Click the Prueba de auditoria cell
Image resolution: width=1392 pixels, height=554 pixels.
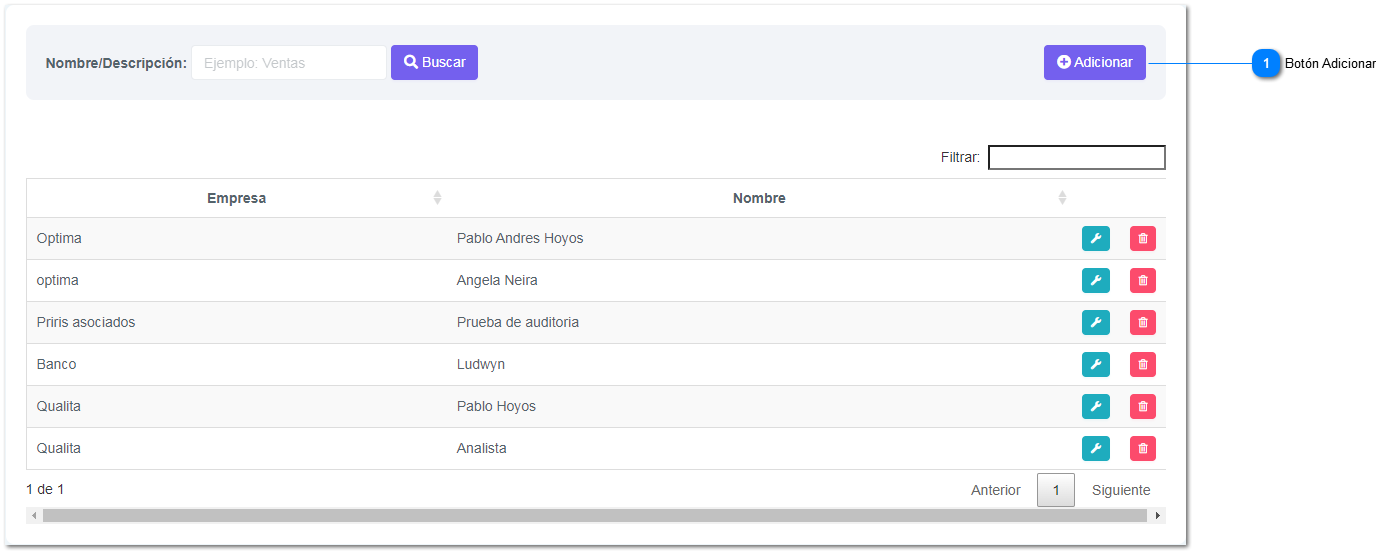click(759, 323)
